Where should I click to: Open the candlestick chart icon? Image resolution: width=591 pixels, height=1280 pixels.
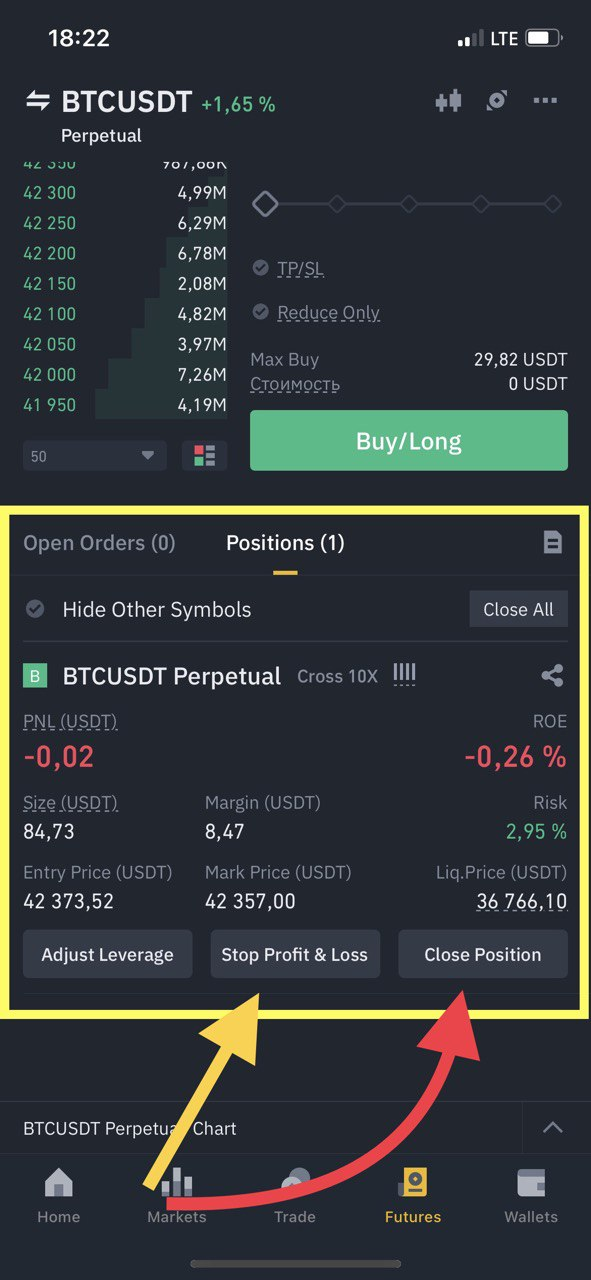click(x=449, y=100)
